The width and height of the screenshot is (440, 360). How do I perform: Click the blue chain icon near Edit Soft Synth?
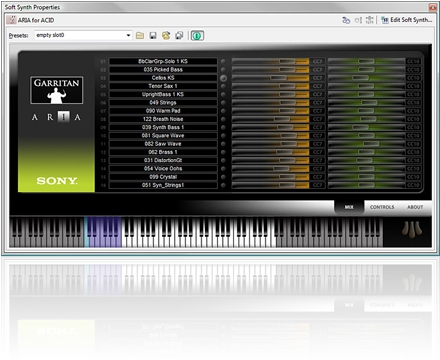click(346, 20)
